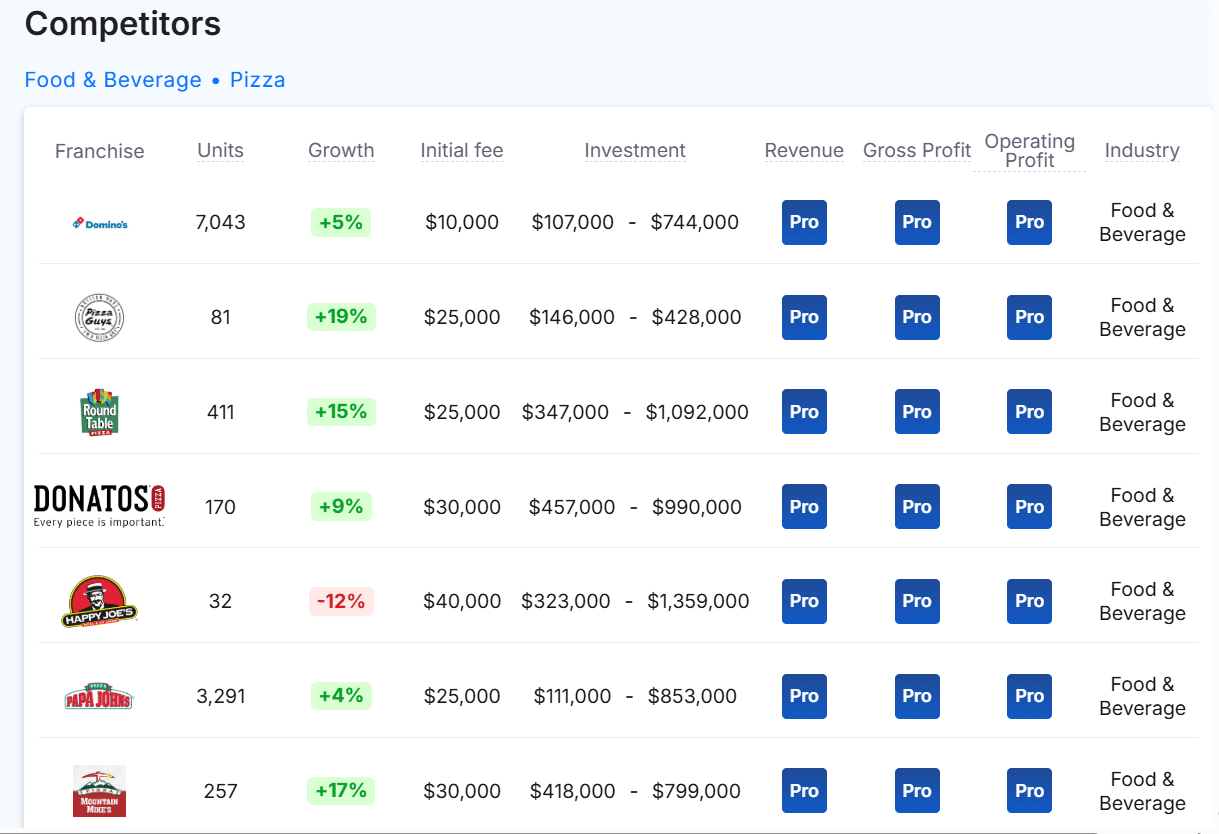1219x834 pixels.
Task: Click the $40,000 initial fee
Action: pyautogui.click(x=462, y=601)
